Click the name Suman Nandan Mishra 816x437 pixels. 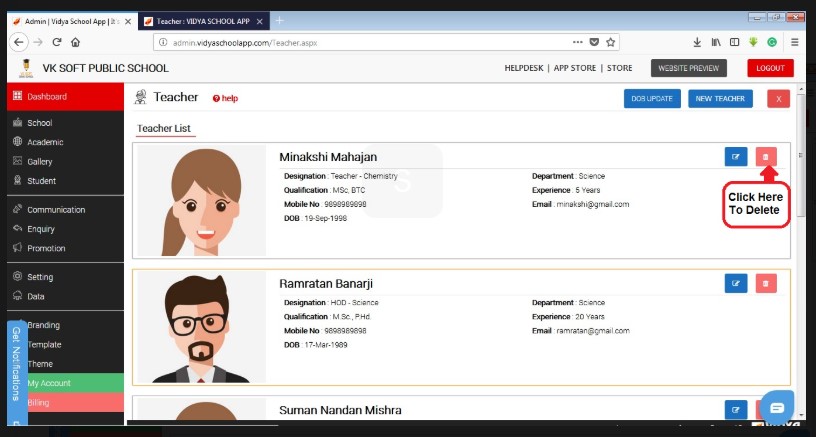(x=340, y=410)
